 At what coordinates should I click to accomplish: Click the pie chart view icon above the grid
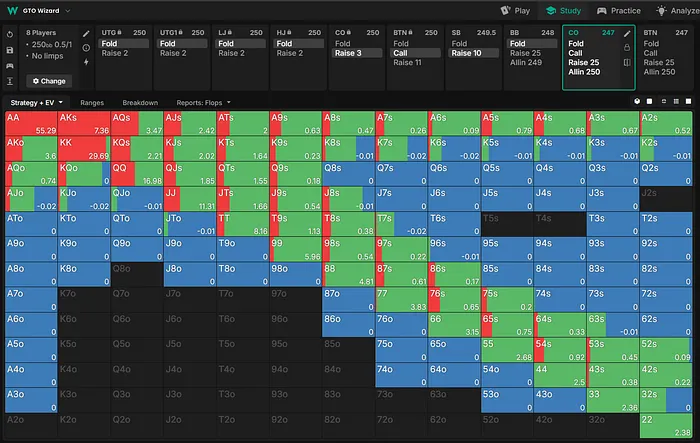coord(637,102)
